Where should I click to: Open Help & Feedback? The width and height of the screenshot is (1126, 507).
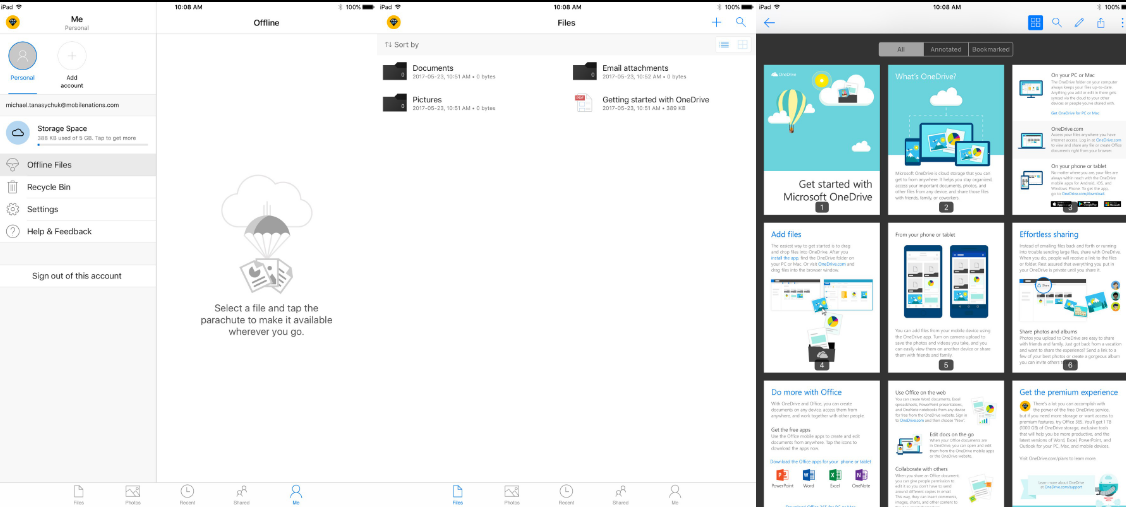point(78,231)
